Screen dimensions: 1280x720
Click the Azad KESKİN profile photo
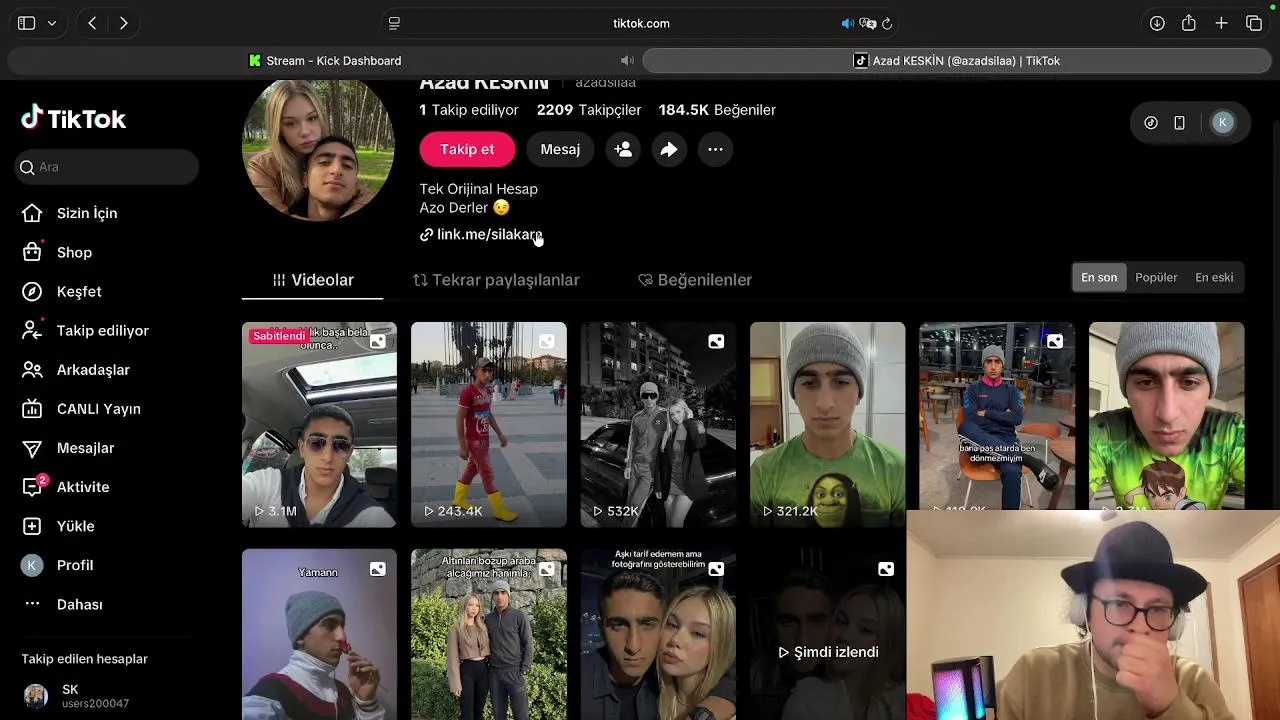(318, 148)
